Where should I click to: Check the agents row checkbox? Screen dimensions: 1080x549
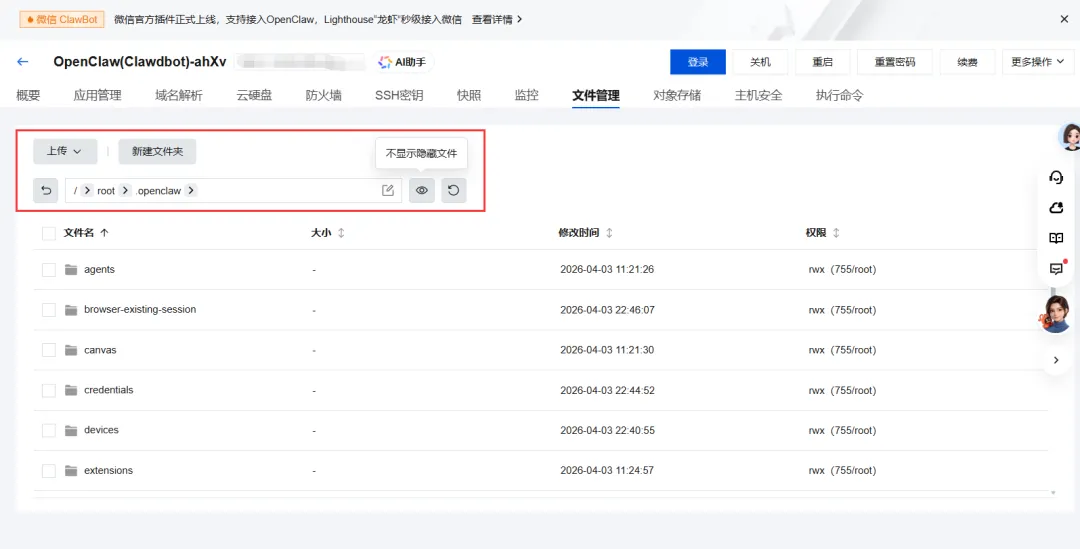tap(49, 270)
